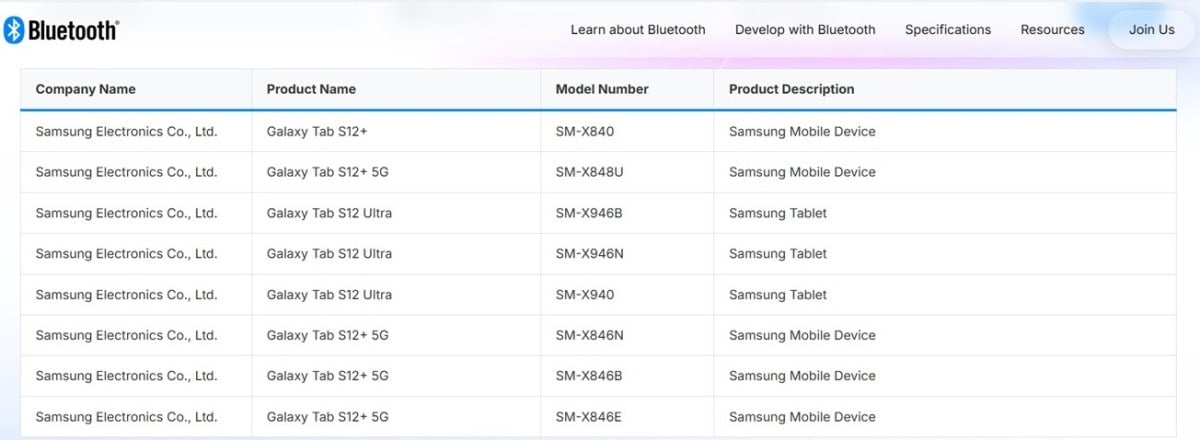The height and width of the screenshot is (440, 1200).
Task: Select model number SM-X940
Action: (585, 295)
